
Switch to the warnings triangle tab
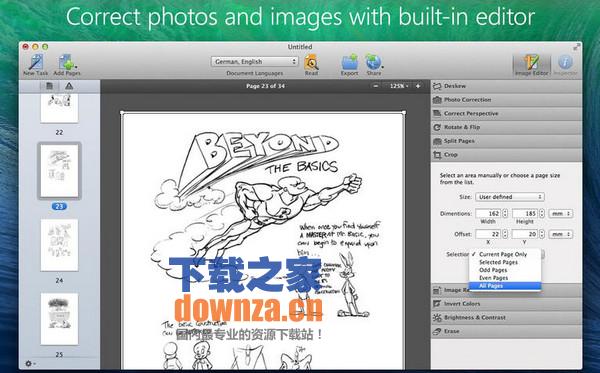[69, 86]
